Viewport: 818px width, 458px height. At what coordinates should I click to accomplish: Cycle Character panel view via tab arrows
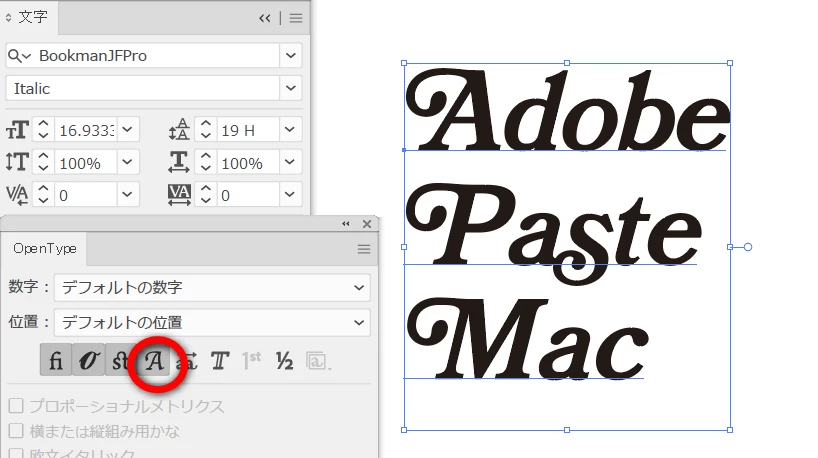(8, 18)
